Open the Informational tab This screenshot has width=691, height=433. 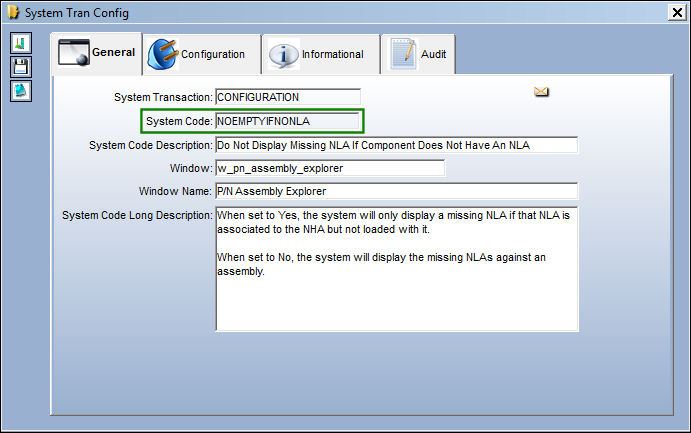321,54
